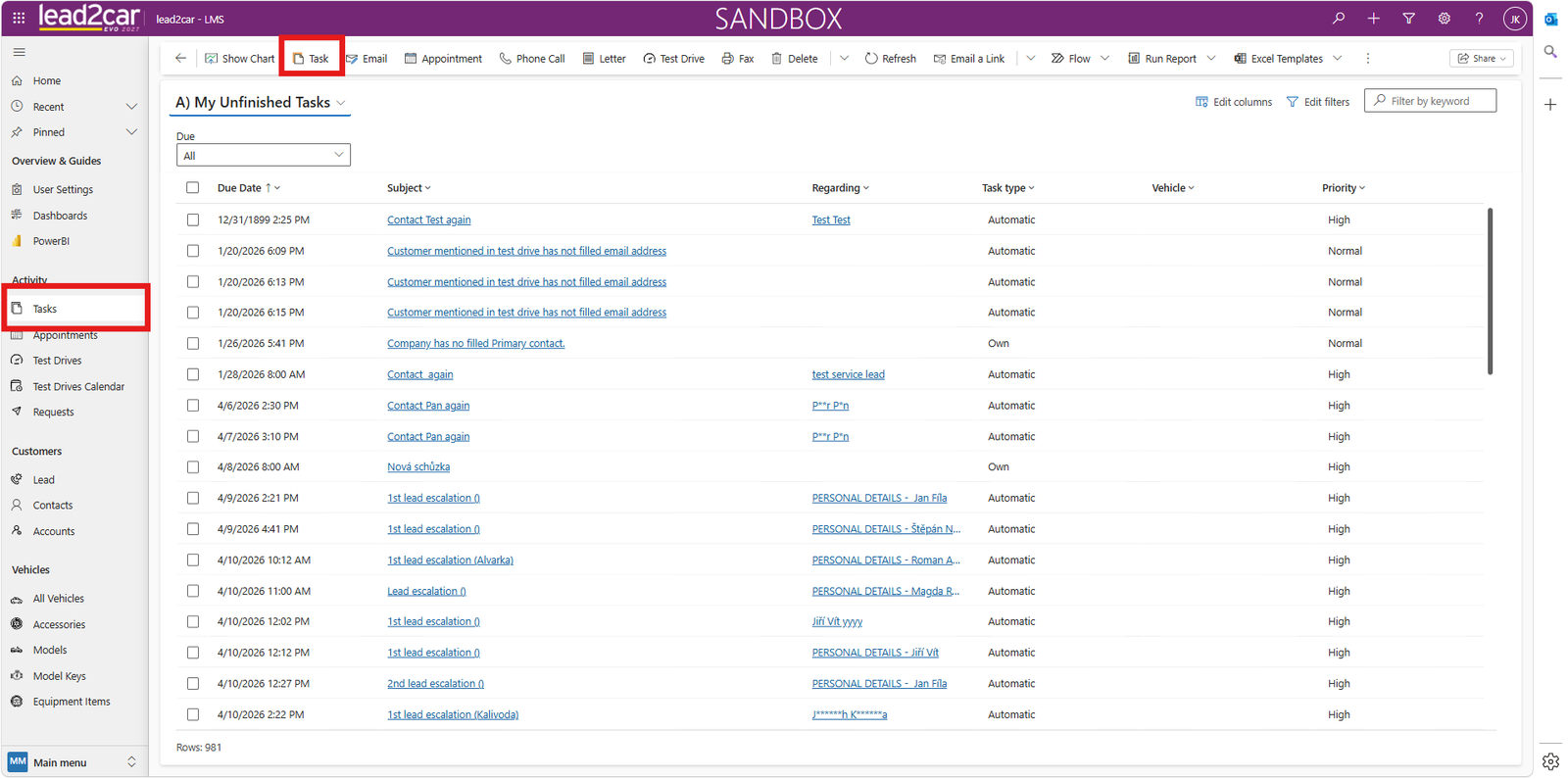Collapse the sidebar with the hamburger icon
The height and width of the screenshot is (779, 1568).
(19, 52)
